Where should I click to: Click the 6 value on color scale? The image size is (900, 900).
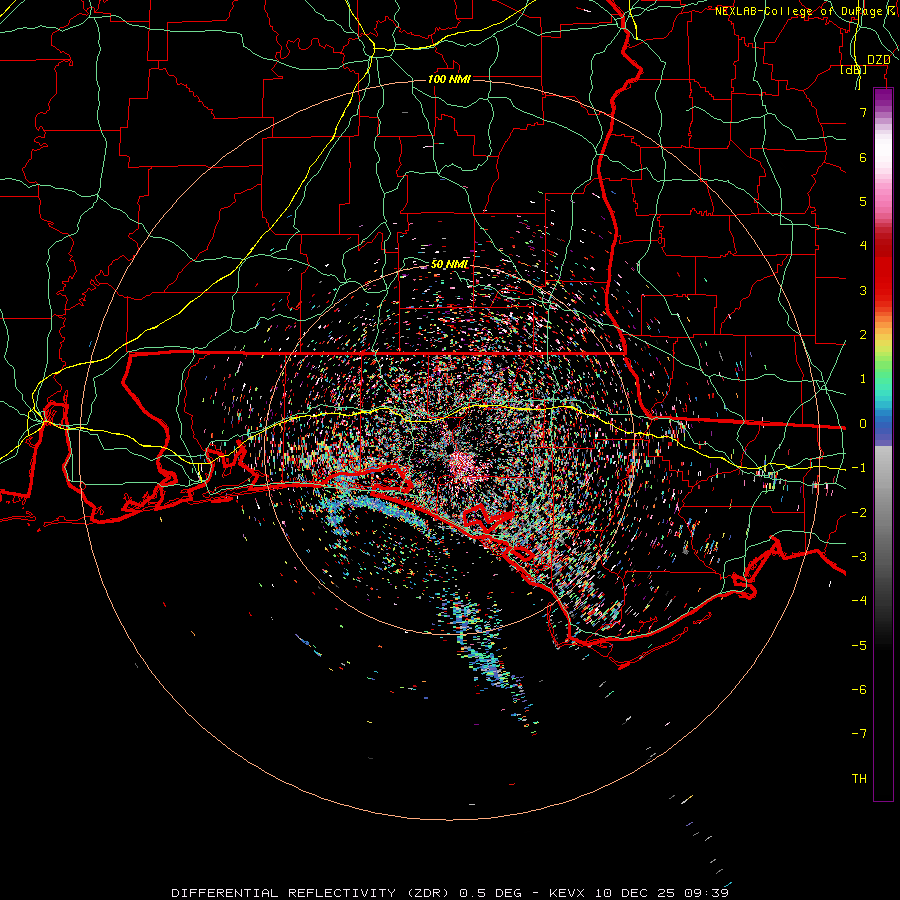coord(863,157)
